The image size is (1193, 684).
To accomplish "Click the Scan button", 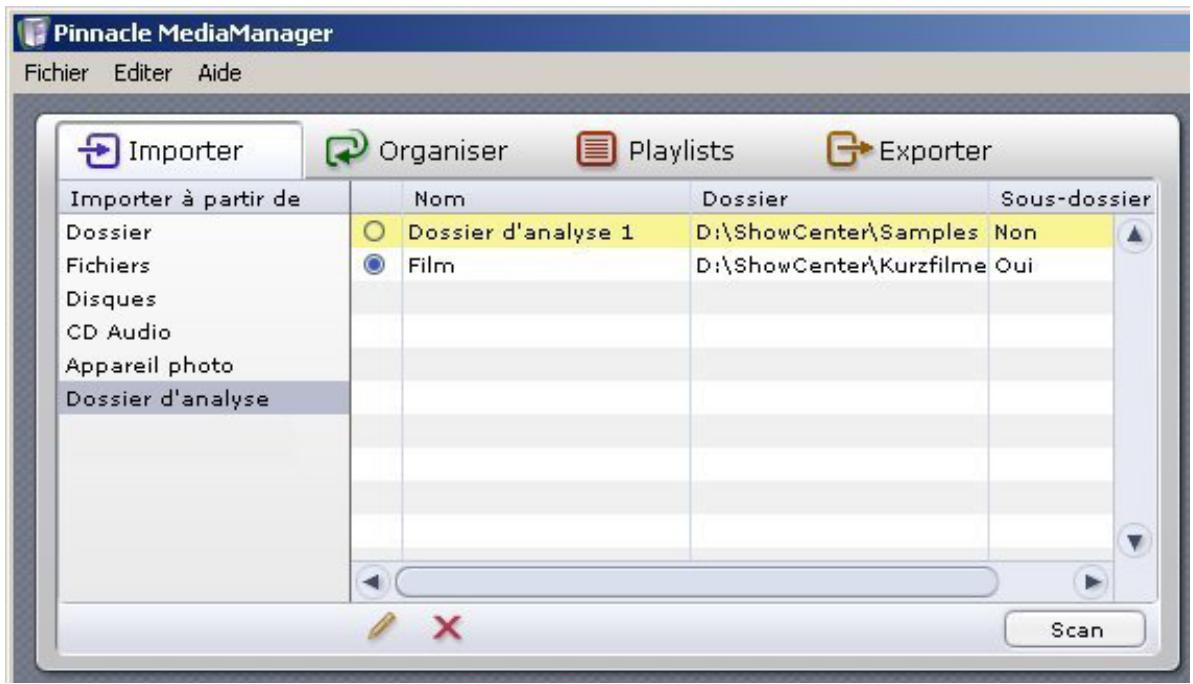I will (x=1075, y=630).
